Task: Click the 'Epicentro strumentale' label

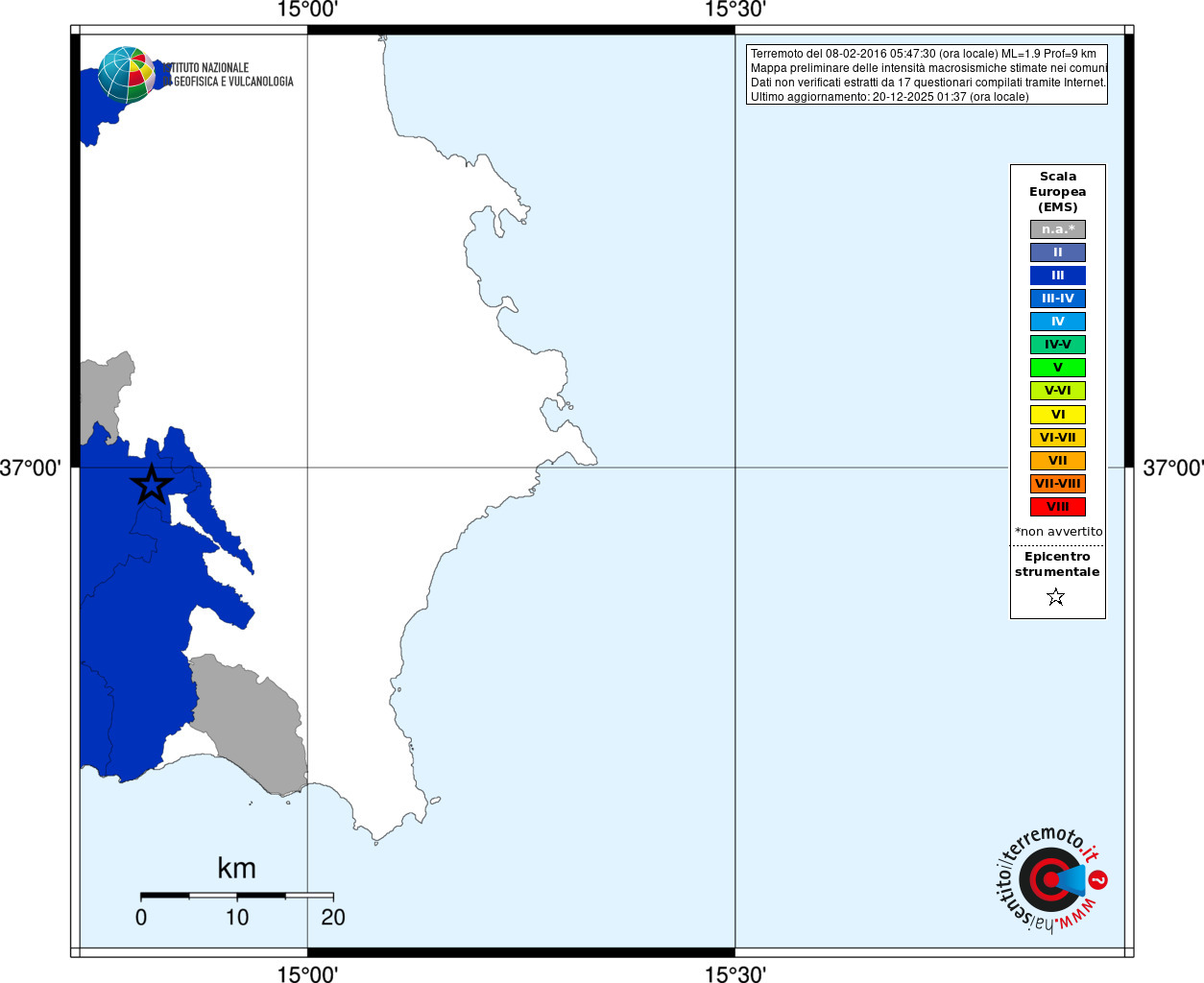Action: coord(1057,564)
